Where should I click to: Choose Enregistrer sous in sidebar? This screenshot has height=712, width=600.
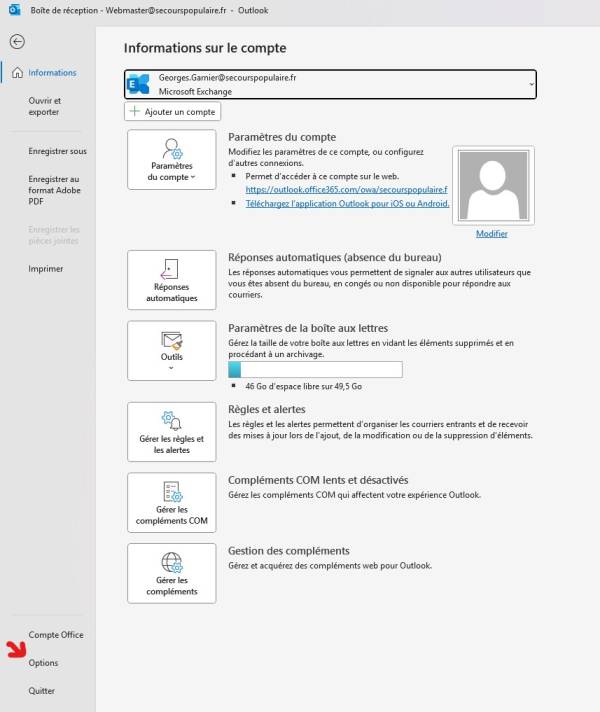coord(57,151)
